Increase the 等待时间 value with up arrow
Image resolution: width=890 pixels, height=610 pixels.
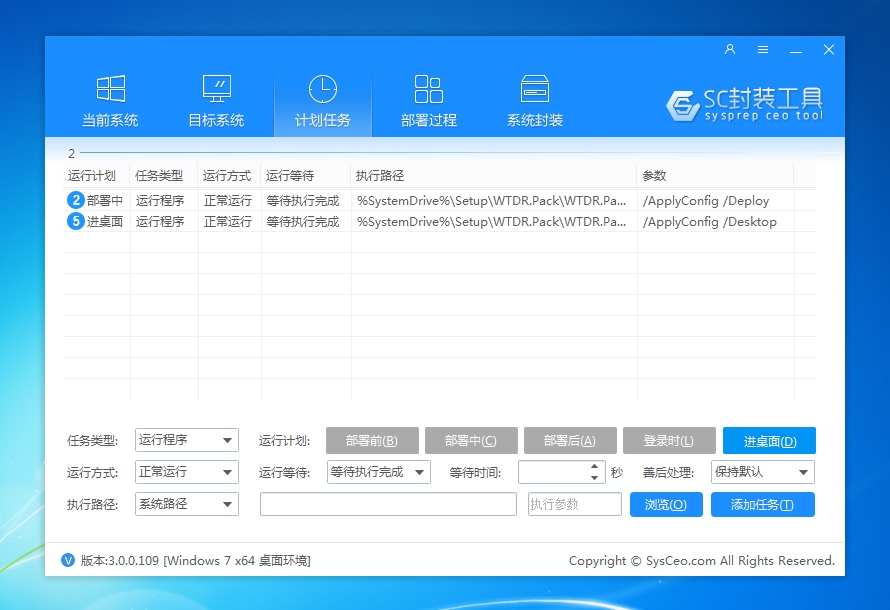click(x=596, y=467)
